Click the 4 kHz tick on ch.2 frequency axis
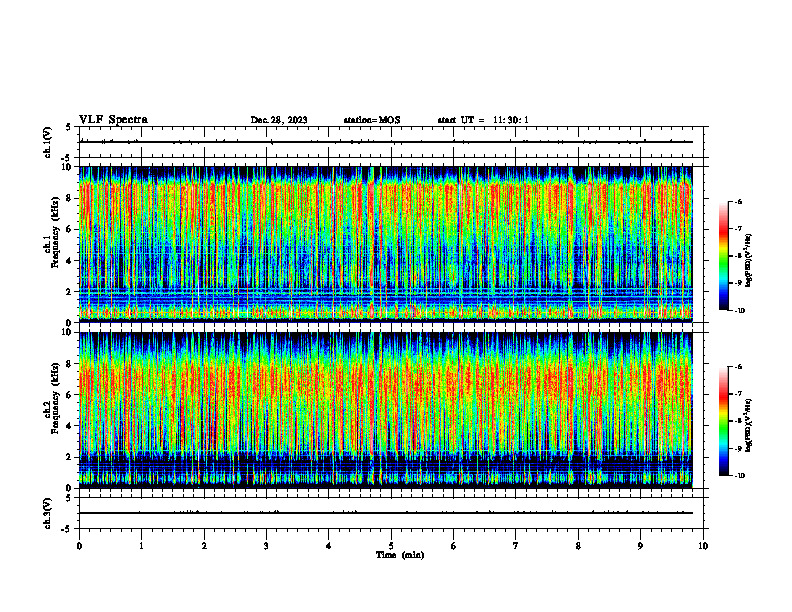The width and height of the screenshot is (792, 612). pyautogui.click(x=70, y=426)
